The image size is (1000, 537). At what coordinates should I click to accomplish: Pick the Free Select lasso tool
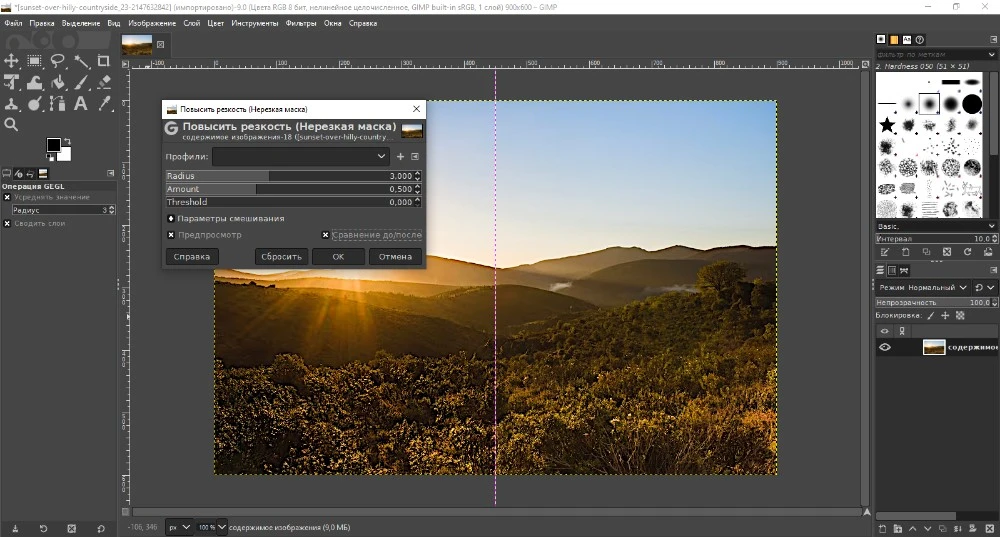click(58, 61)
